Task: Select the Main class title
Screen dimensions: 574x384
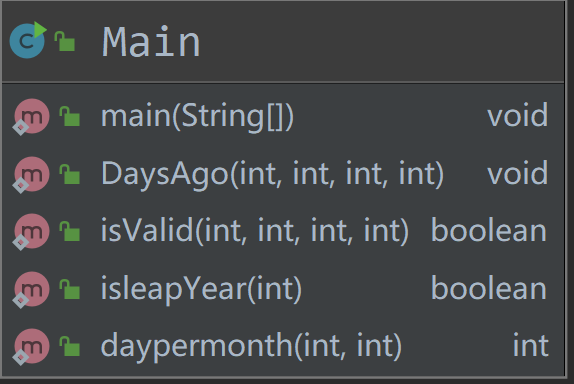Action: tap(151, 42)
